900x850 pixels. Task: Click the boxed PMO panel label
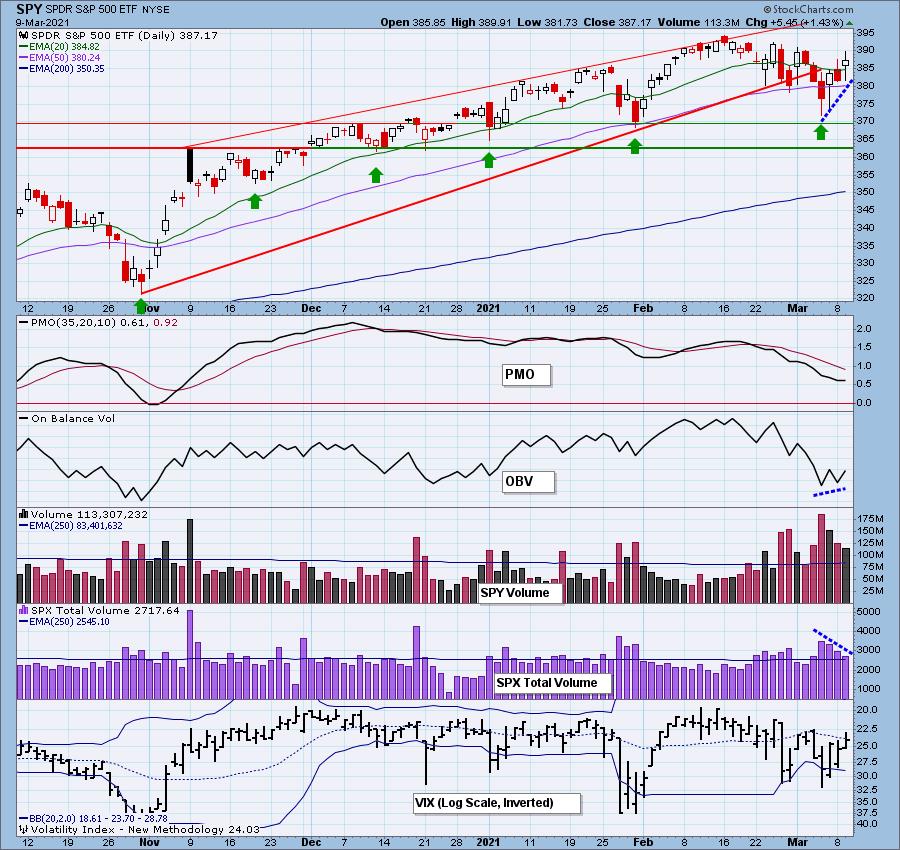[x=526, y=375]
